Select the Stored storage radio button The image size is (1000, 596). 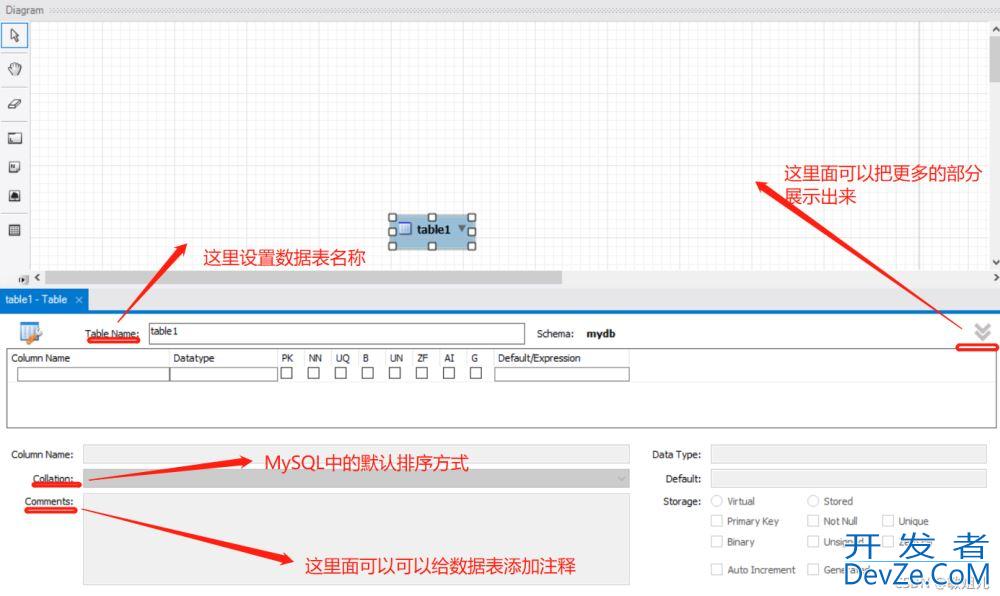813,501
